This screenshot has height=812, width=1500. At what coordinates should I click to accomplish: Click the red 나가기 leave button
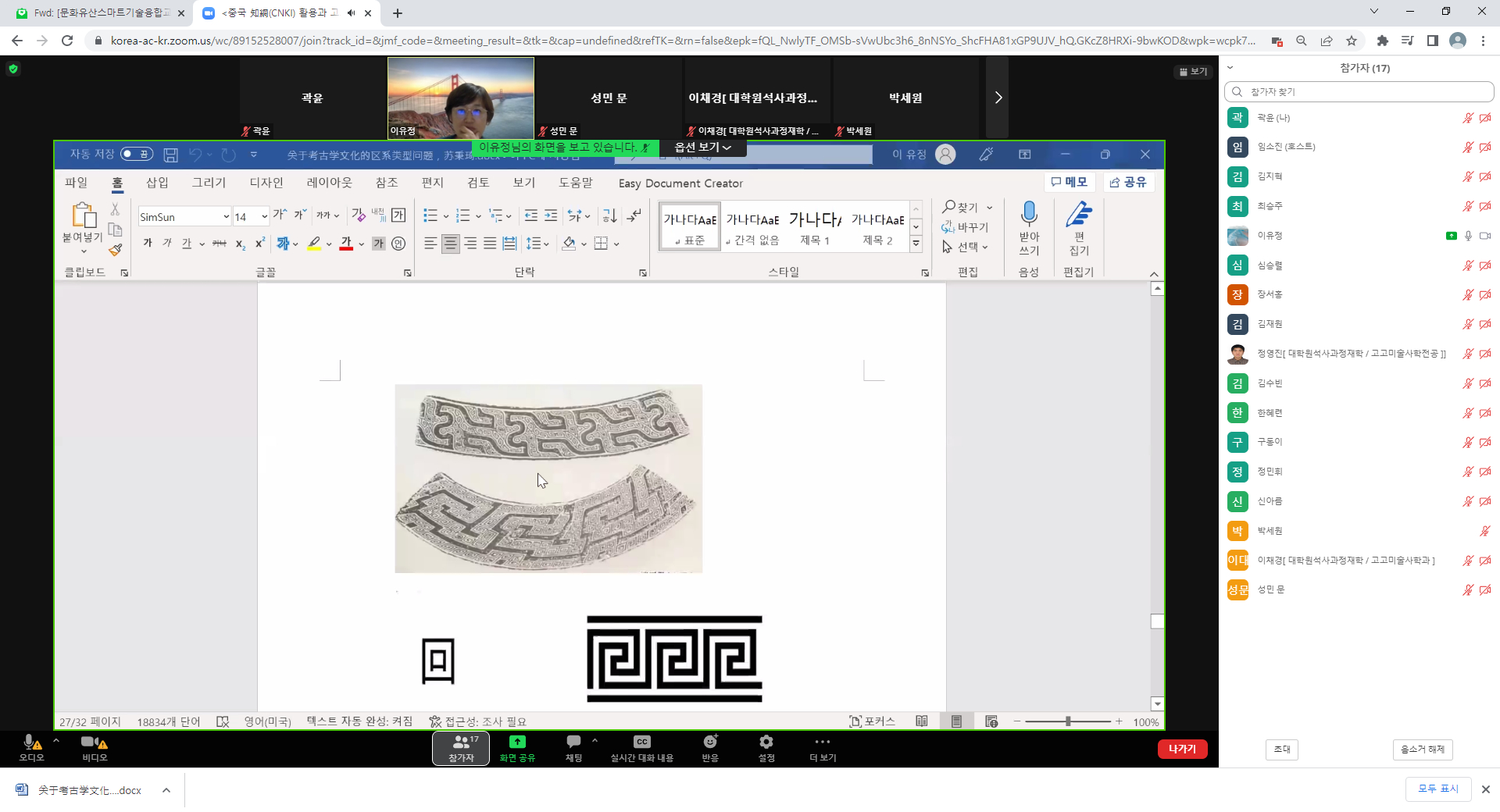1182,749
